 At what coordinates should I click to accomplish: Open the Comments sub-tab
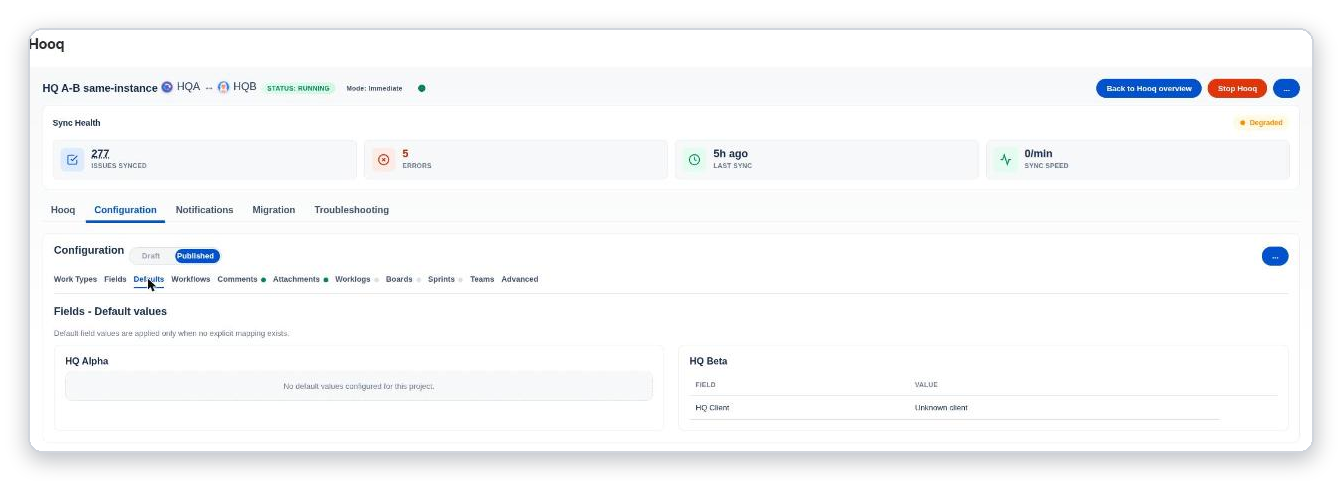(x=238, y=279)
